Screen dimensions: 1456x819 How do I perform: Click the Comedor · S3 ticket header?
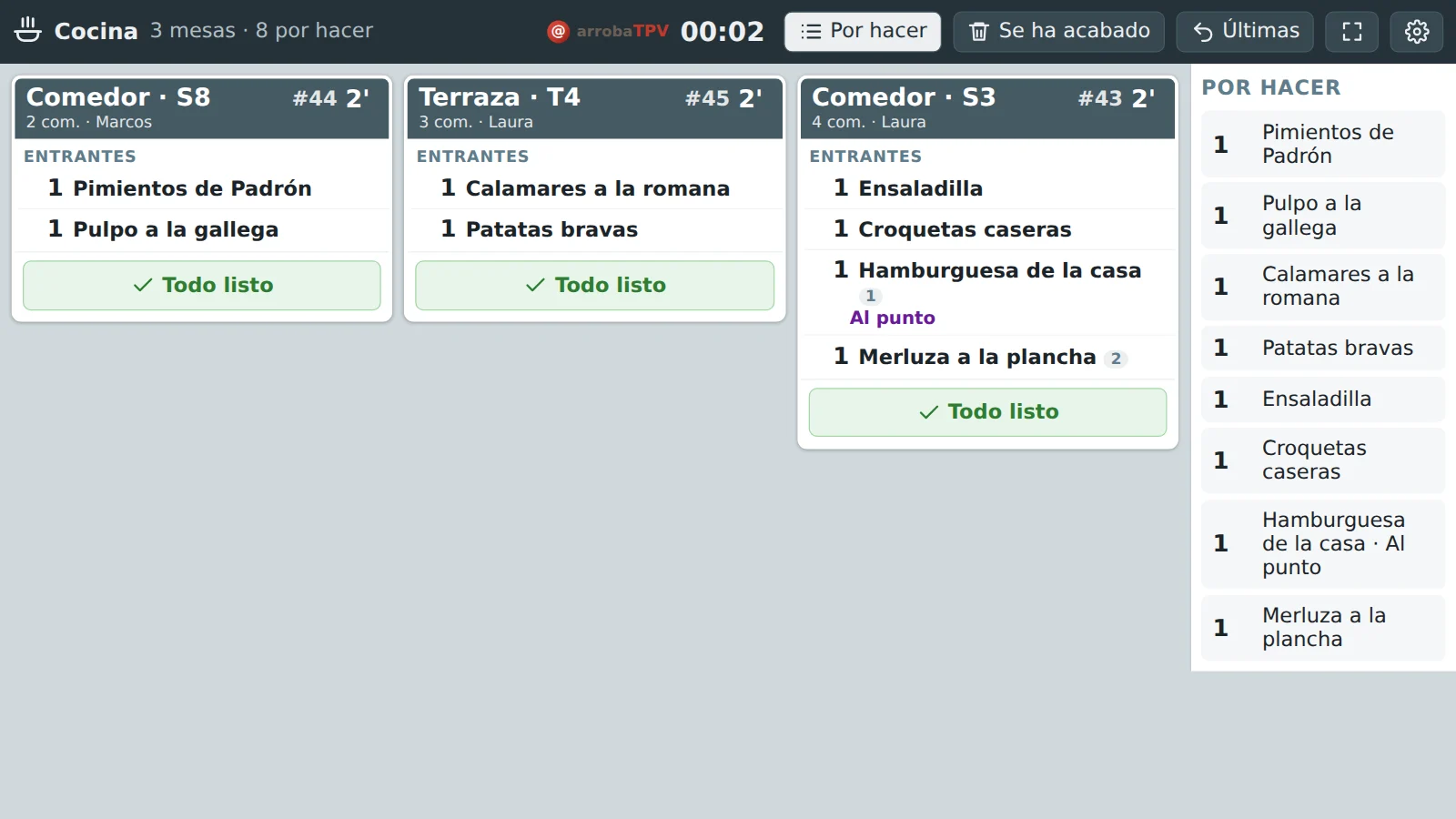pos(988,107)
